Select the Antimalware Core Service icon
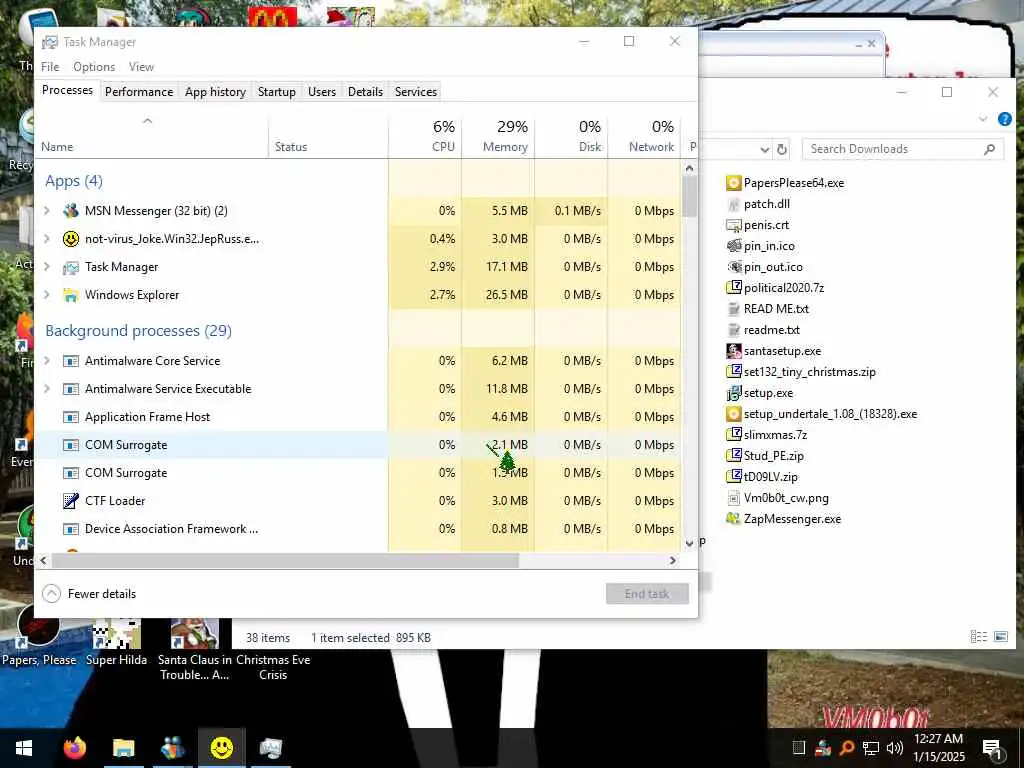Viewport: 1024px width, 768px height. (71, 361)
